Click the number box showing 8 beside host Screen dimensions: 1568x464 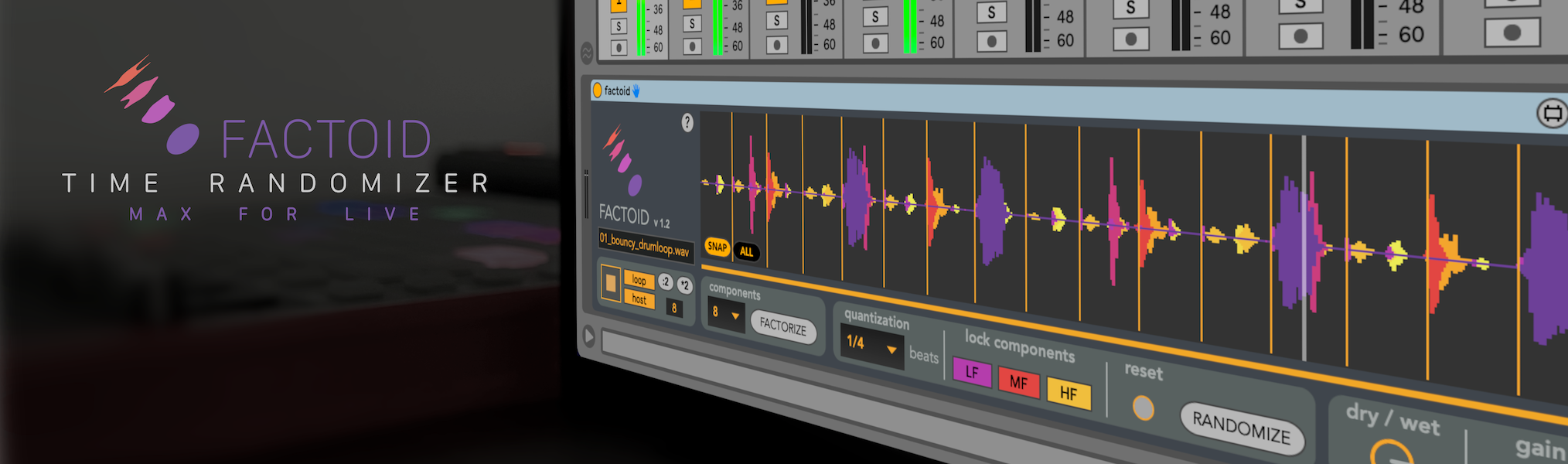(674, 308)
